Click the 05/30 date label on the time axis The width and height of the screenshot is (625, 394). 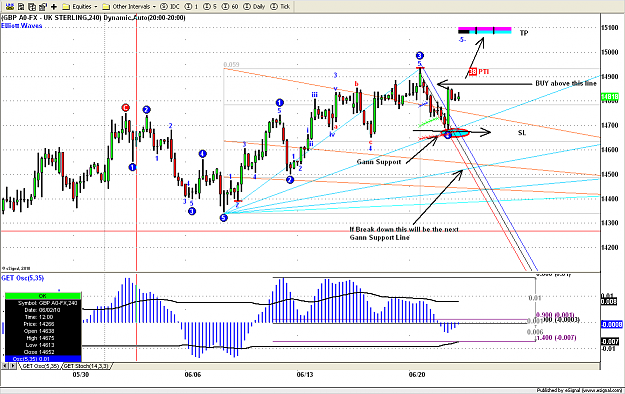[x=81, y=375]
